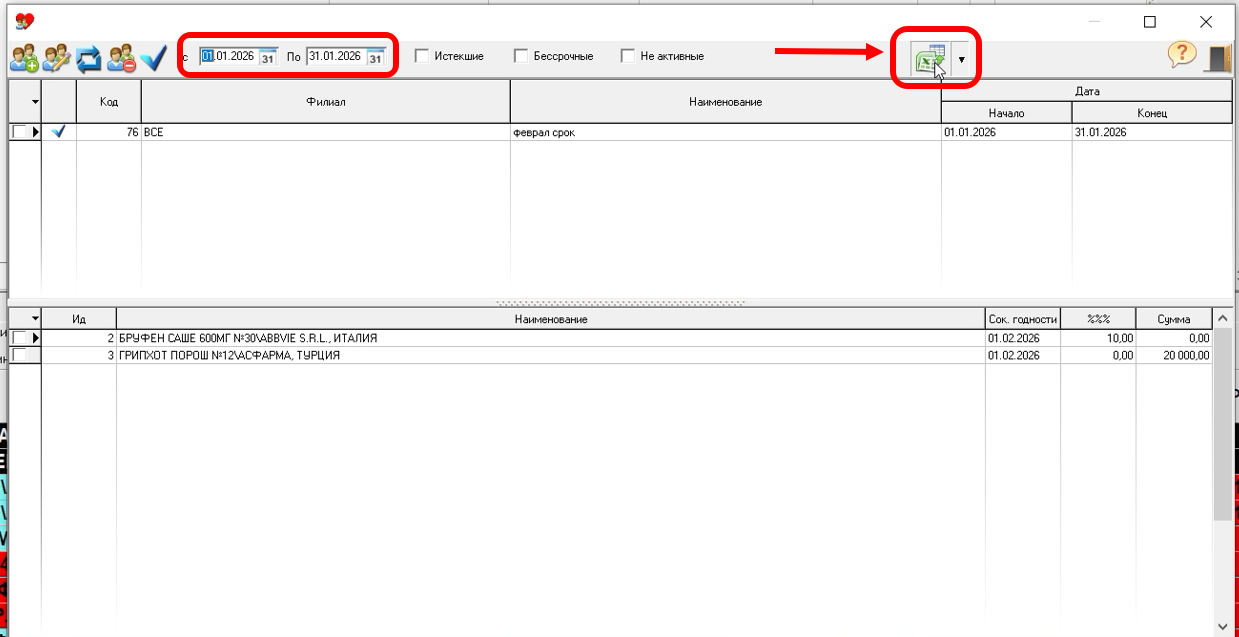Viewport: 1239px width, 637px height.
Task: Click the heart application icon in title bar
Action: (24, 21)
